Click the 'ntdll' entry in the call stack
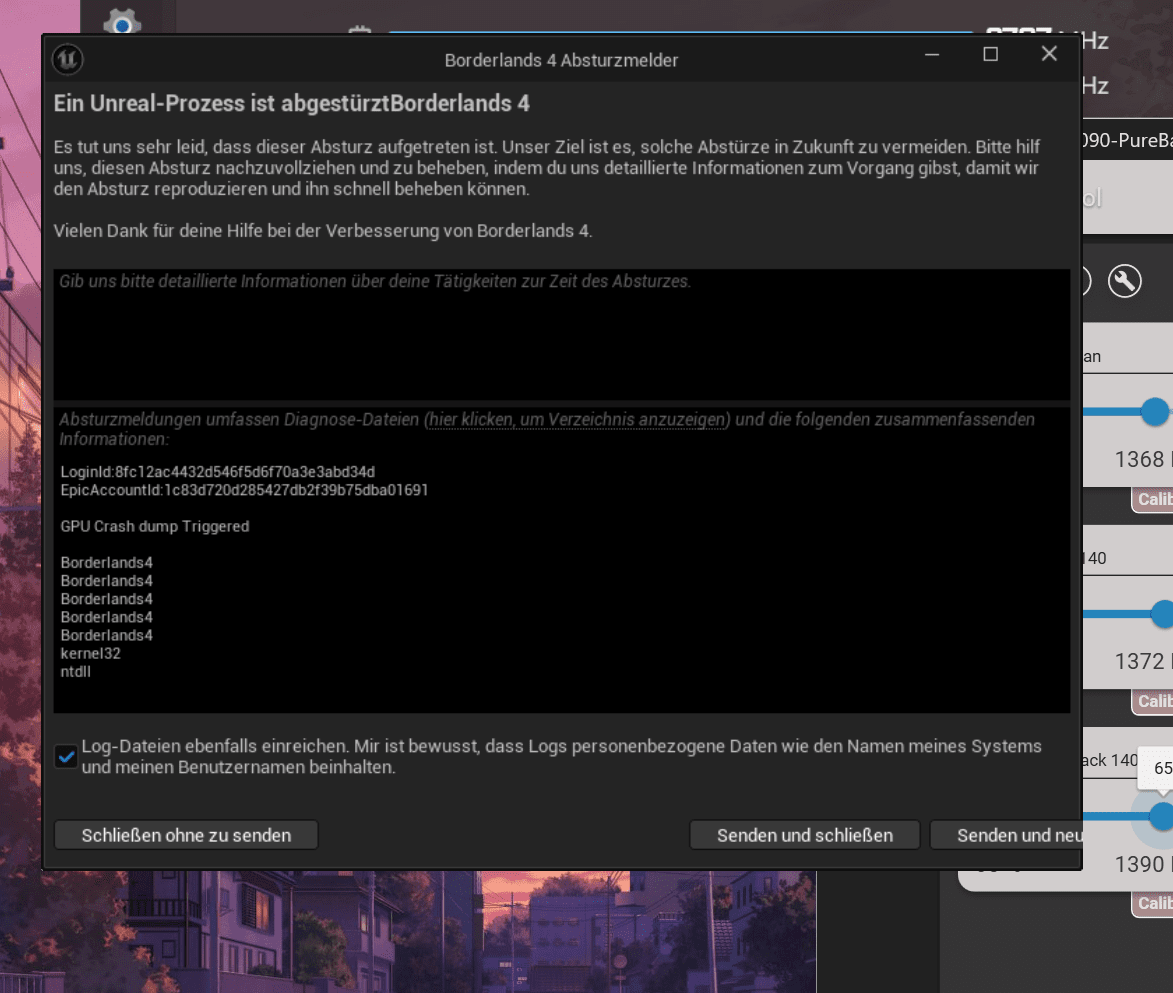Screen dimensions: 1173x993 76,671
